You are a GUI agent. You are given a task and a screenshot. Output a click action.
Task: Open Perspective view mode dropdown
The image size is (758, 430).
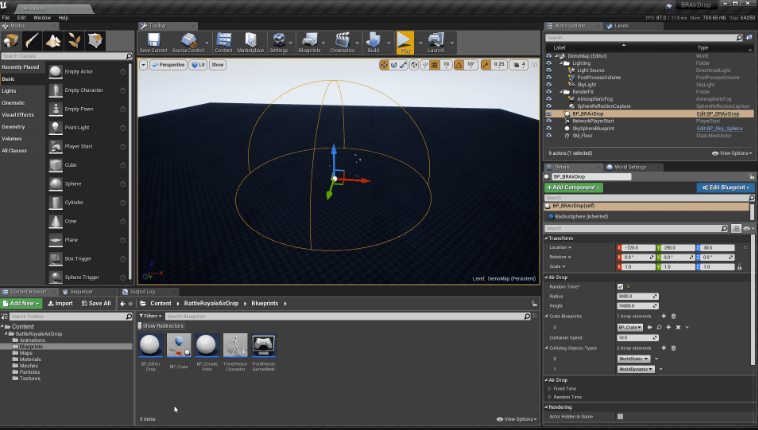click(x=168, y=65)
